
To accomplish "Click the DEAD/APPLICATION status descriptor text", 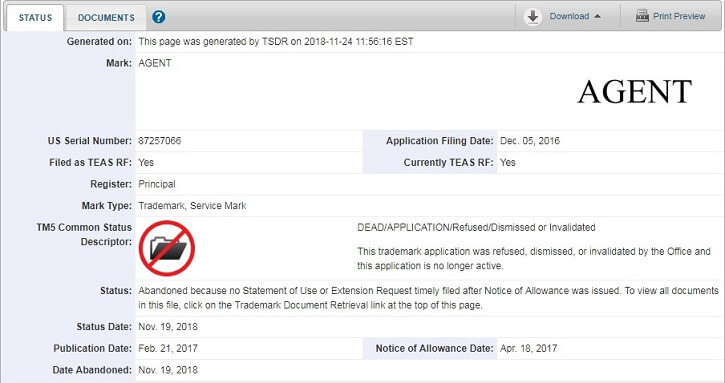I will tap(476, 227).
